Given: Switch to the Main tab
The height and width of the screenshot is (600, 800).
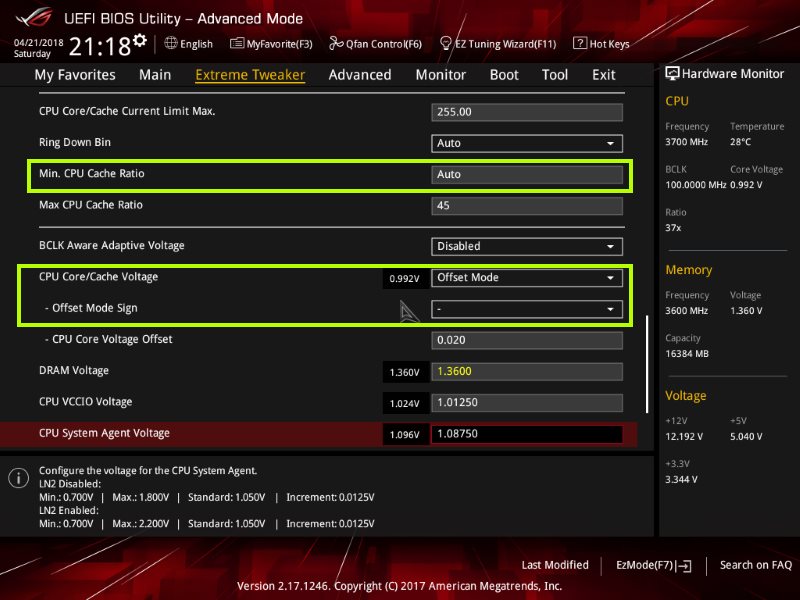Looking at the screenshot, I should tap(155, 75).
